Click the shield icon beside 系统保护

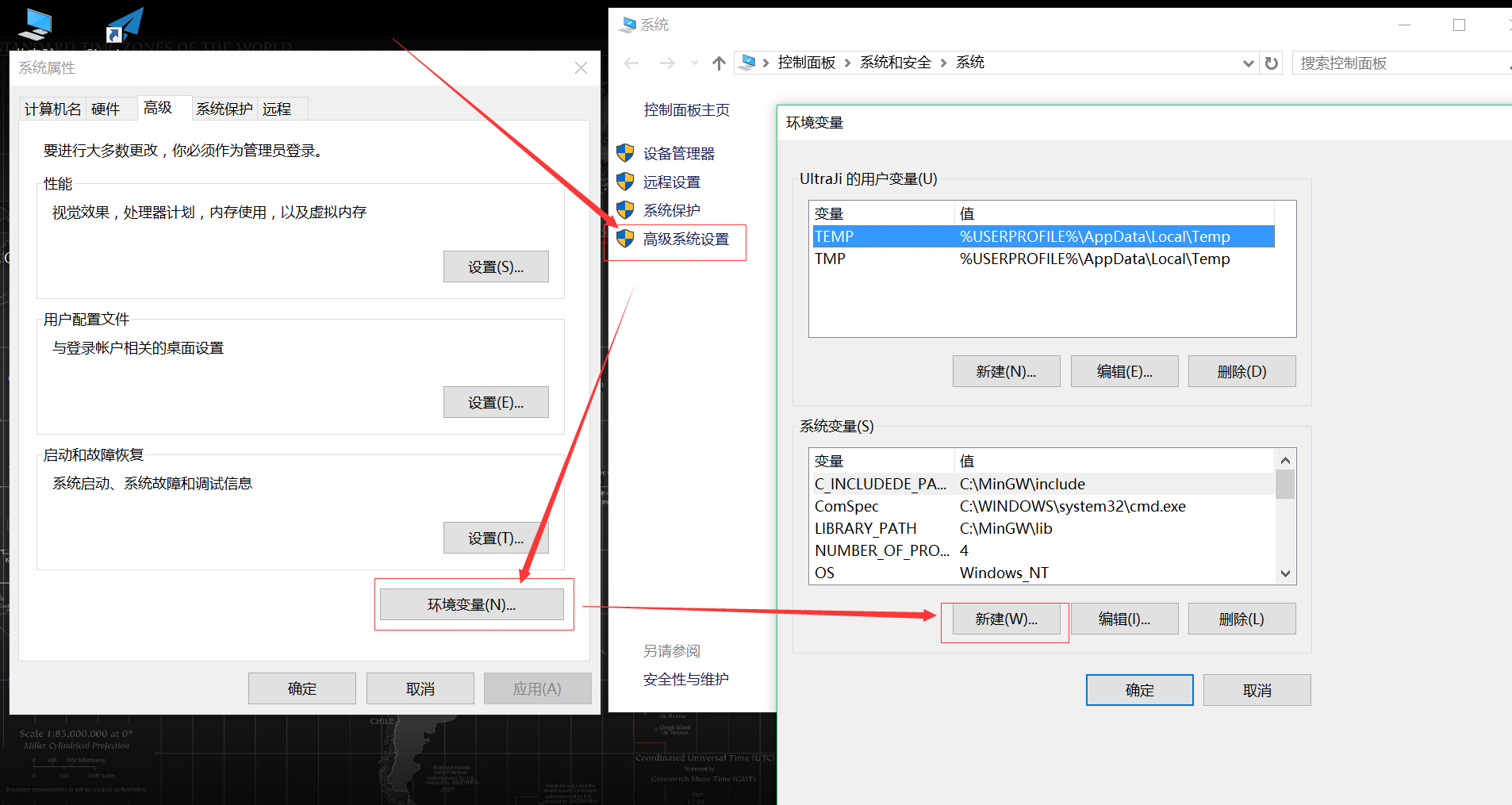[625, 209]
